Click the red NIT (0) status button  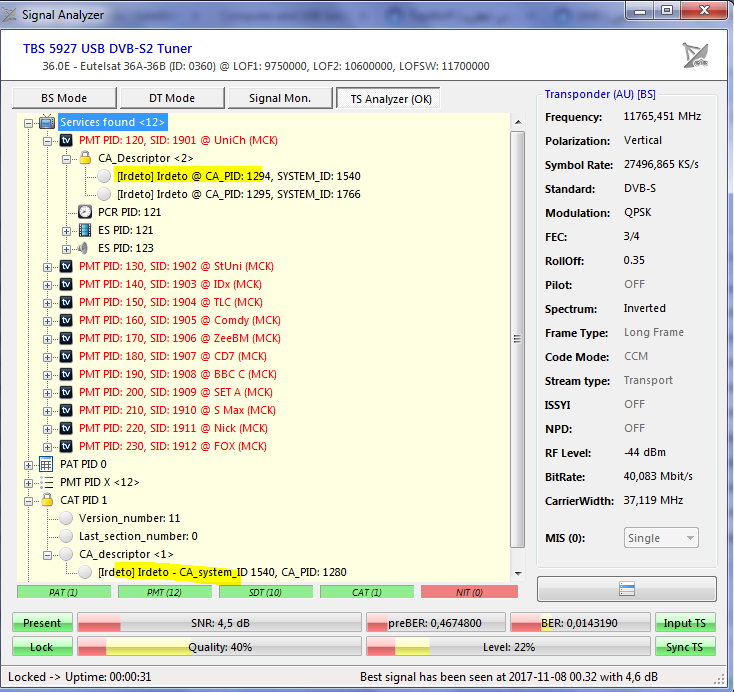coord(471,592)
